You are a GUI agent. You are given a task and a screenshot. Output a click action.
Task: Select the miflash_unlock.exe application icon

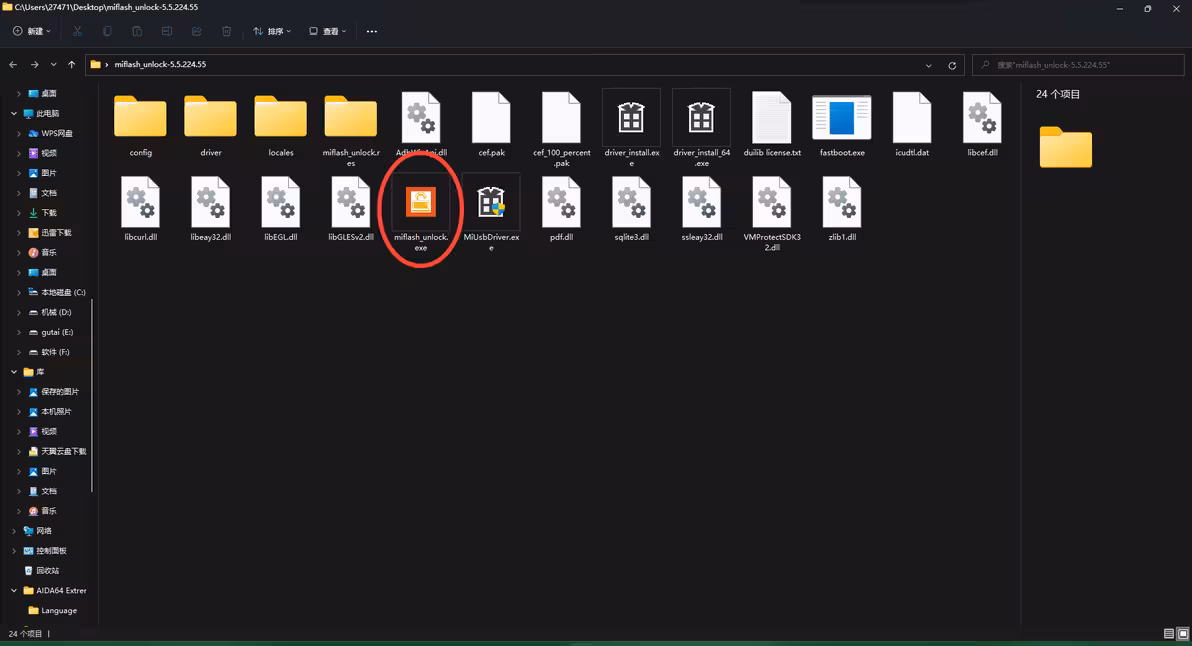click(420, 203)
